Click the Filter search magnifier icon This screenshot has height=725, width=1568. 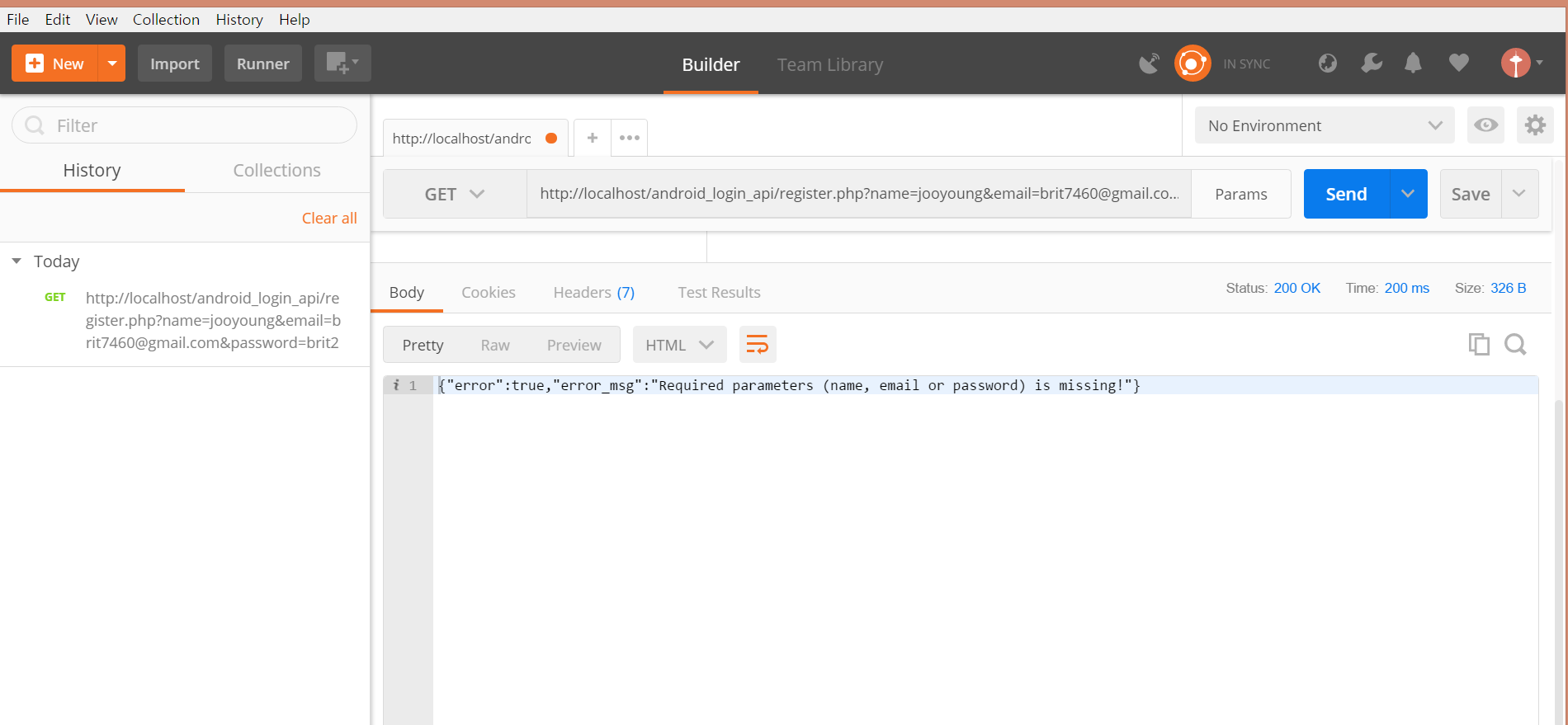(x=35, y=125)
